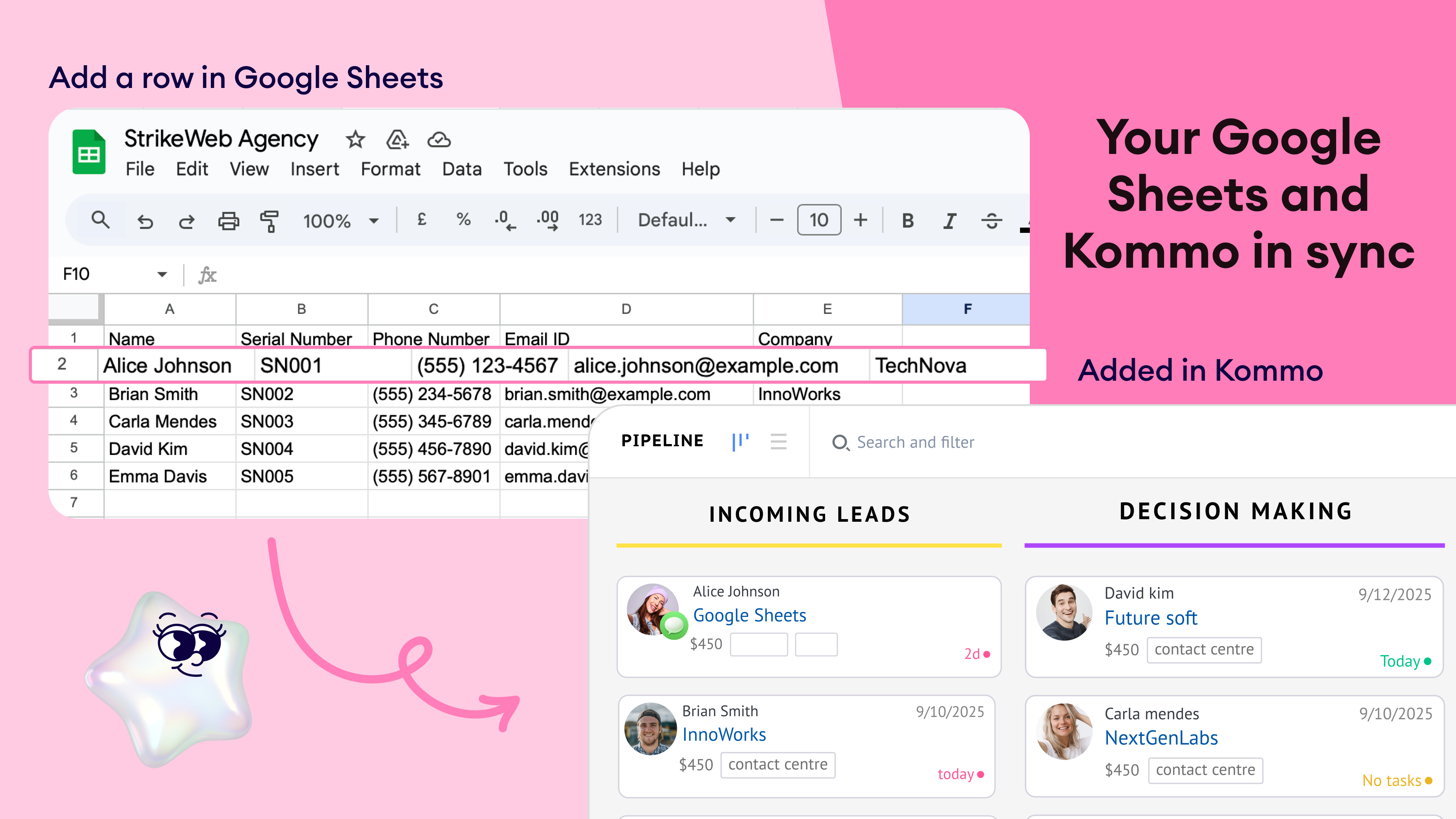Viewport: 1456px width, 819px height.
Task: Select the paint format roller icon
Action: tap(270, 221)
